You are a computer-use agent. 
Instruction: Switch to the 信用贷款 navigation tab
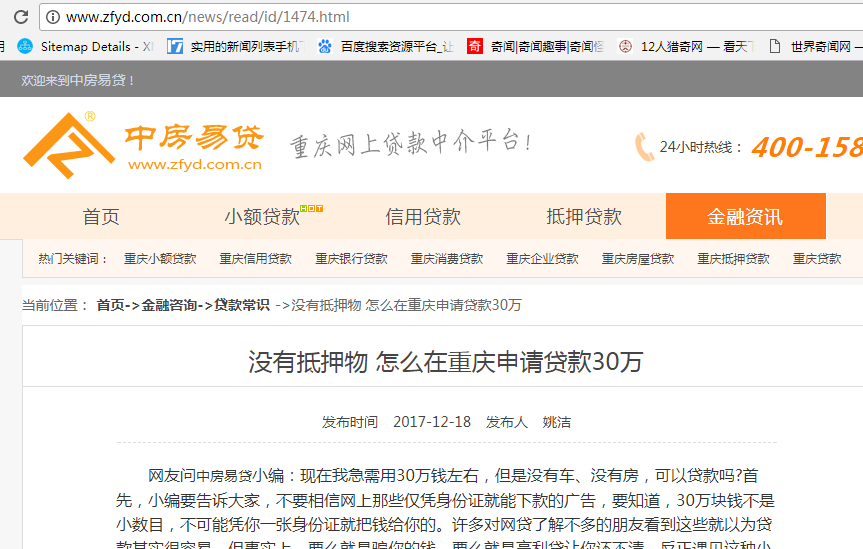423,217
